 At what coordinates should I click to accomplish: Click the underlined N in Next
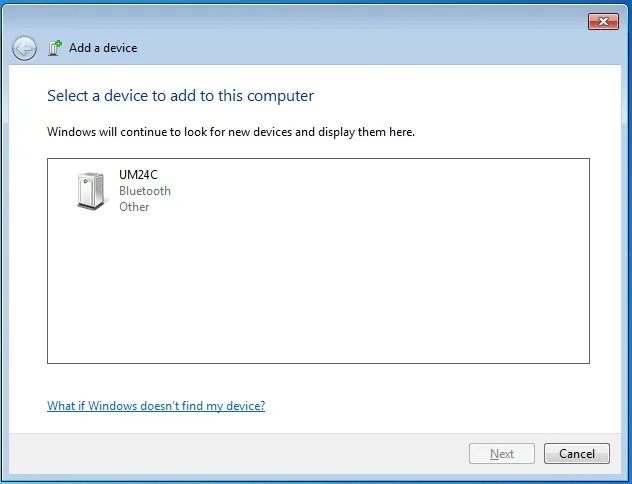[x=493, y=454]
